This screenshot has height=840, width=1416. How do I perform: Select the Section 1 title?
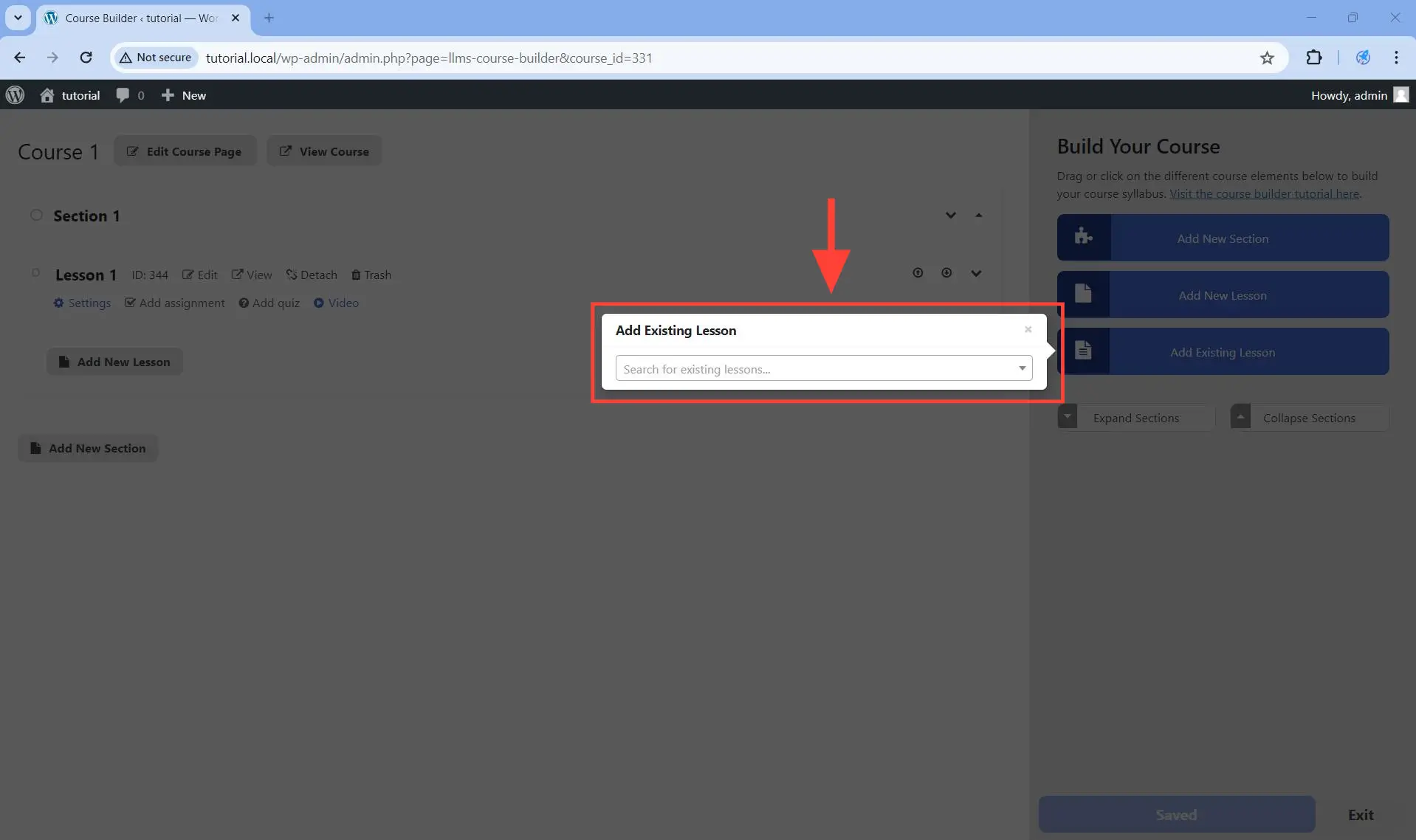click(x=86, y=216)
